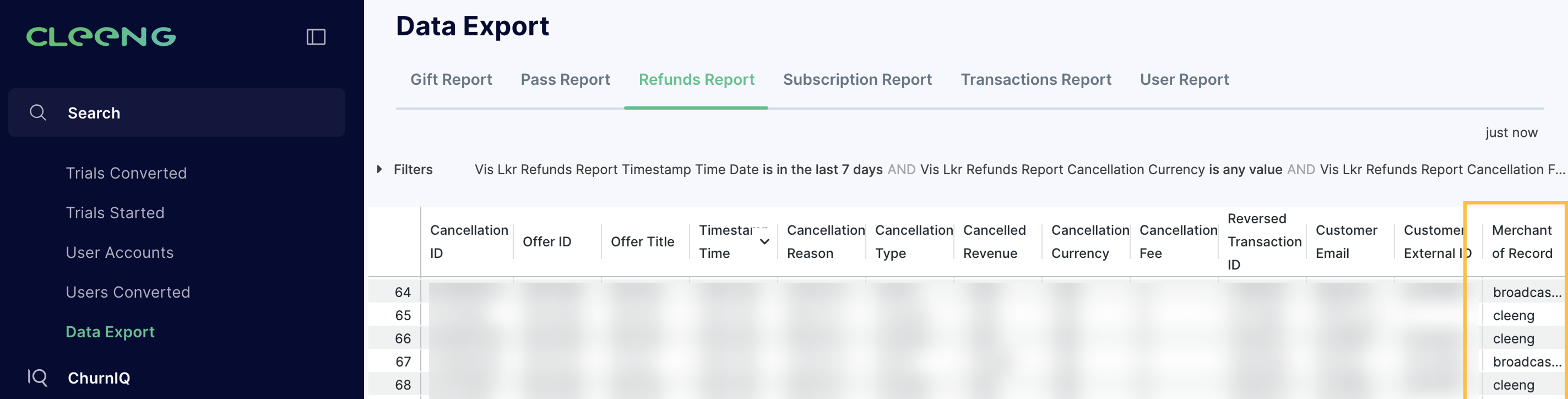Switch to the Pass Report tab
The image size is (1568, 399).
tap(565, 79)
